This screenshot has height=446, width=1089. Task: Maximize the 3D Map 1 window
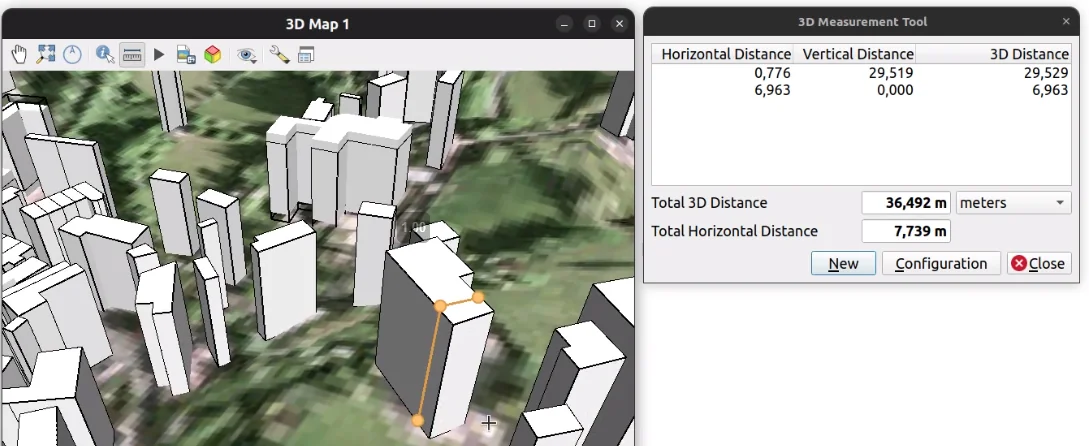point(592,24)
